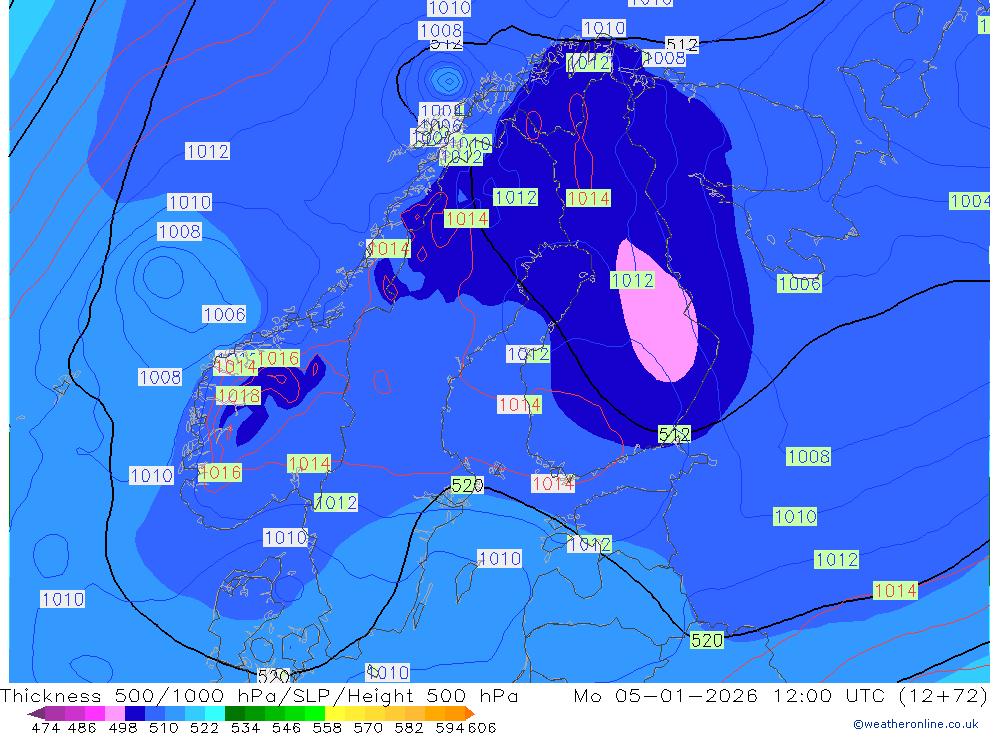Click the darkest green swatch in the legend bar
This screenshot has width=1000, height=733.
click(x=235, y=713)
